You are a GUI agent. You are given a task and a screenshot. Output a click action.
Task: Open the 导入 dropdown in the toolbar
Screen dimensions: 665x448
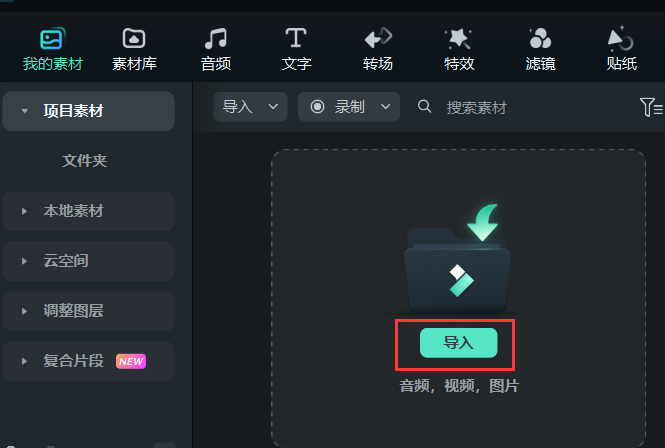pyautogui.click(x=250, y=107)
